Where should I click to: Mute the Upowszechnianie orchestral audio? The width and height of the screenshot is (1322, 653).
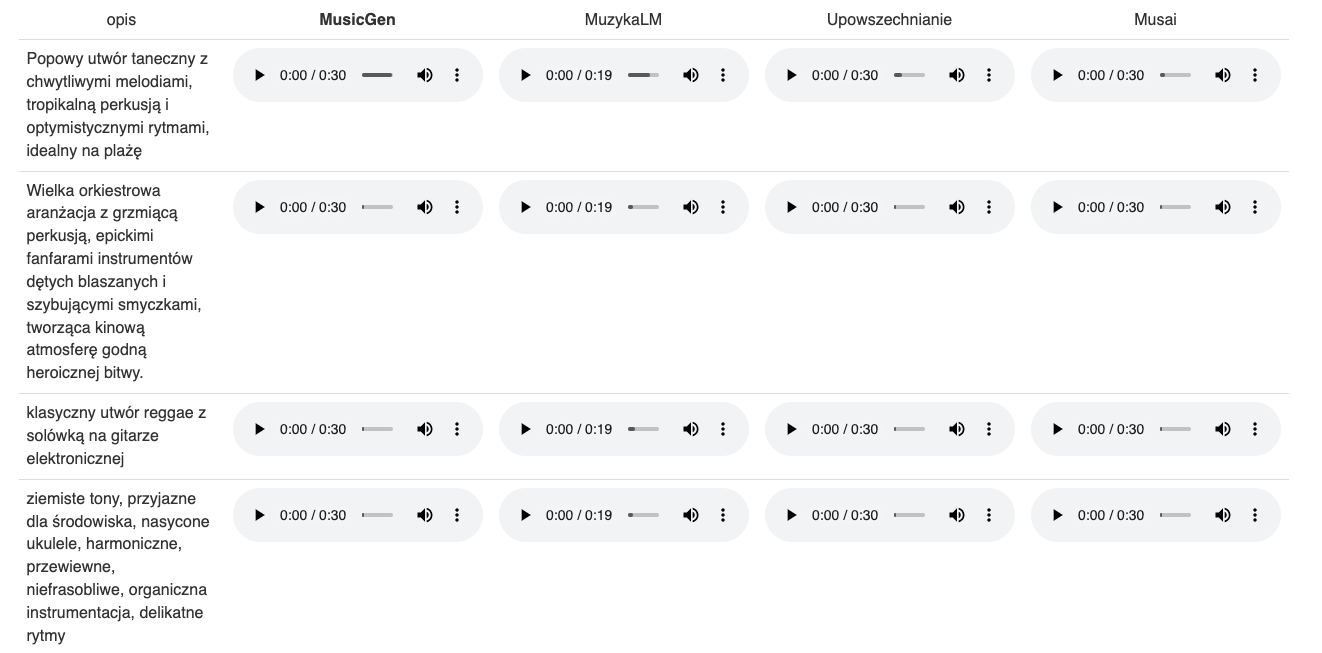pyautogui.click(x=957, y=207)
